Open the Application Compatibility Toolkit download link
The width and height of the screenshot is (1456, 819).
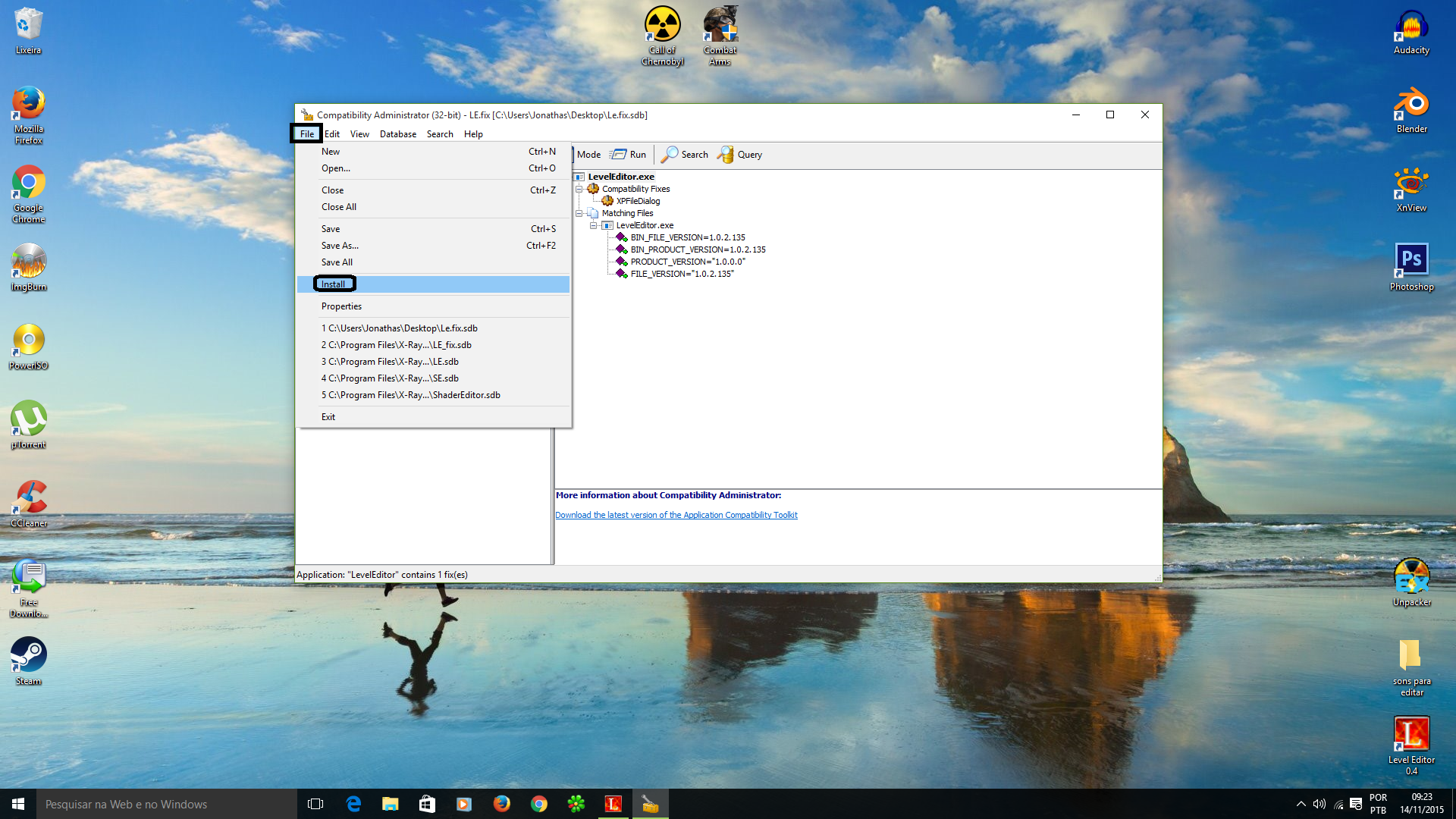(676, 516)
